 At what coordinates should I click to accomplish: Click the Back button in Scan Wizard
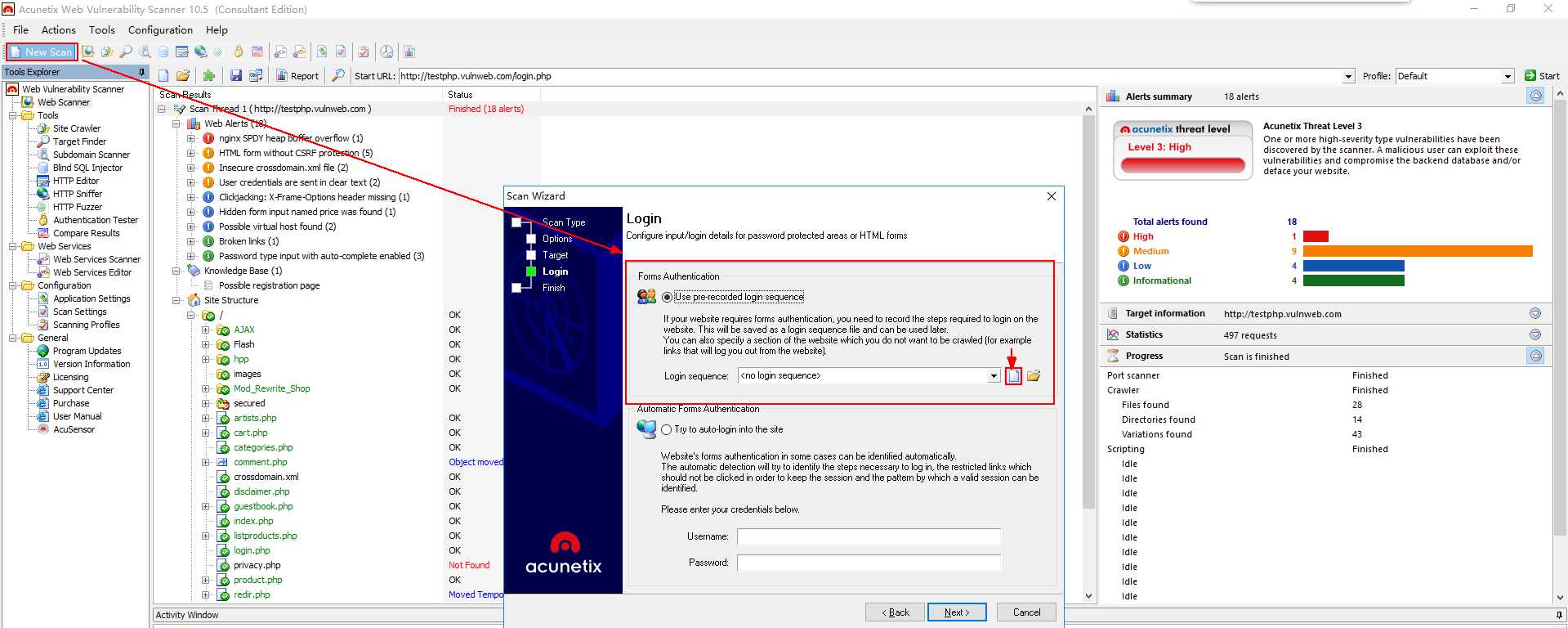click(895, 612)
